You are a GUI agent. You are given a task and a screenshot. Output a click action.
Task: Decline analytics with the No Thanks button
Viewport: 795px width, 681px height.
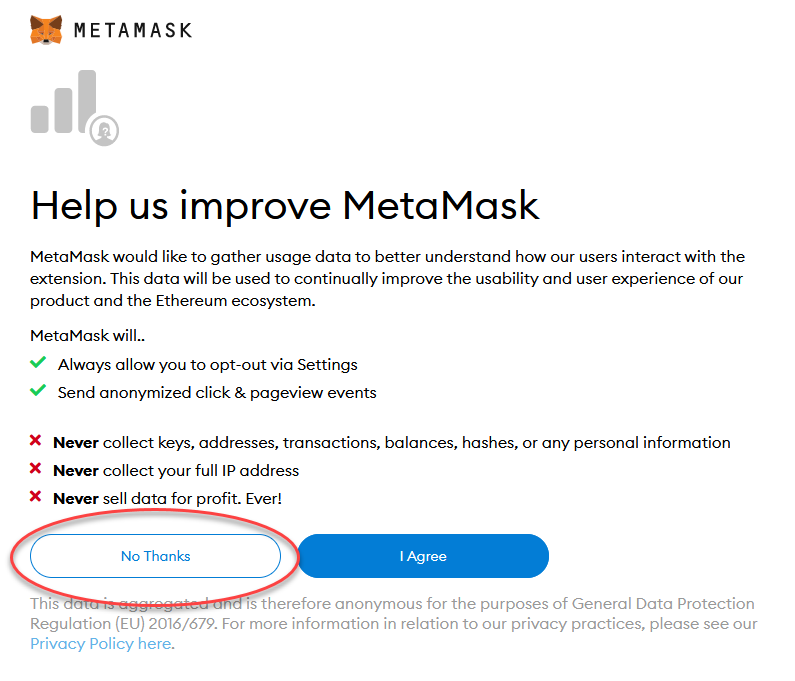[x=155, y=556]
